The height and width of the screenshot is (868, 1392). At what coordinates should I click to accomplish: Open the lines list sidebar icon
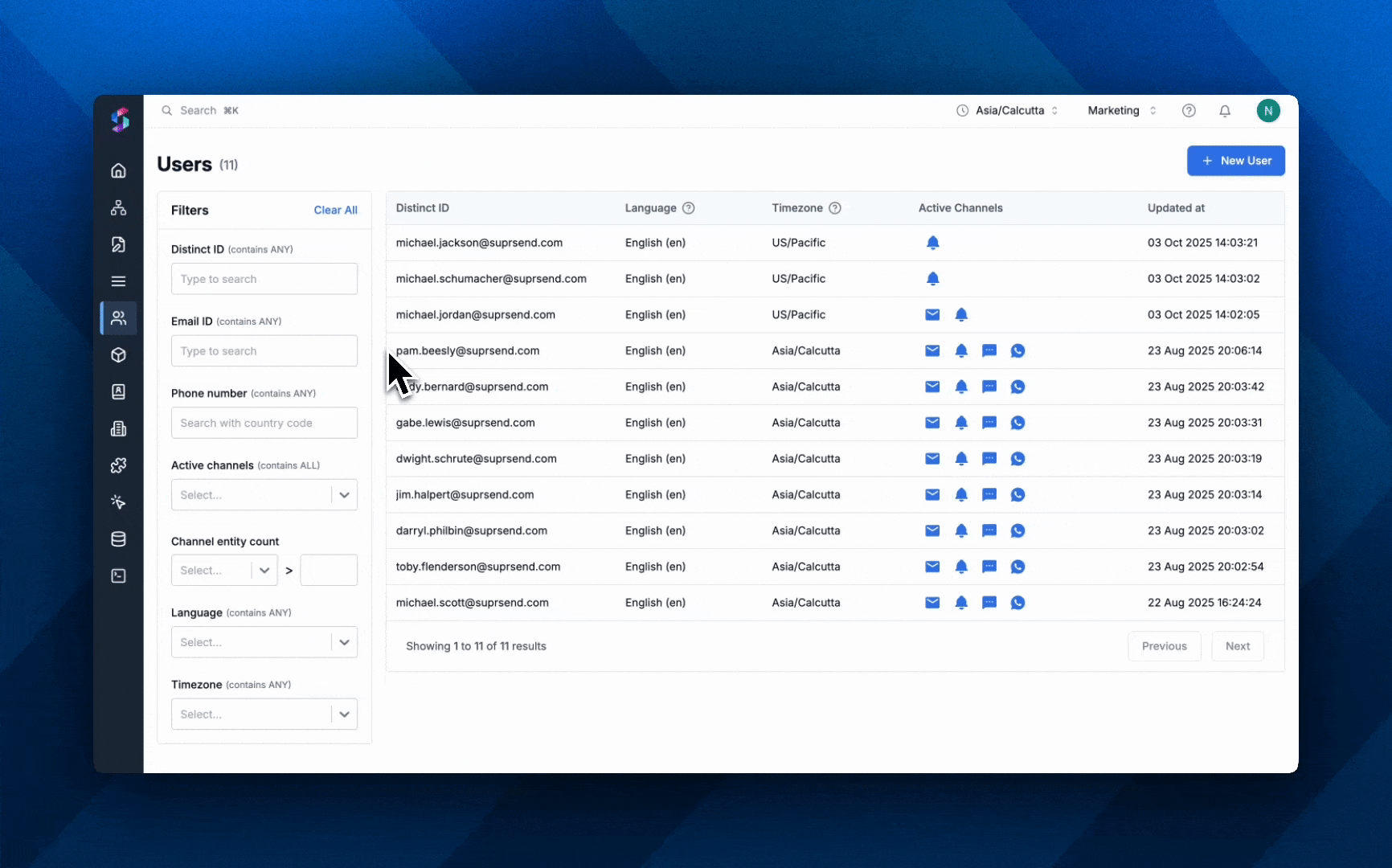pos(118,281)
